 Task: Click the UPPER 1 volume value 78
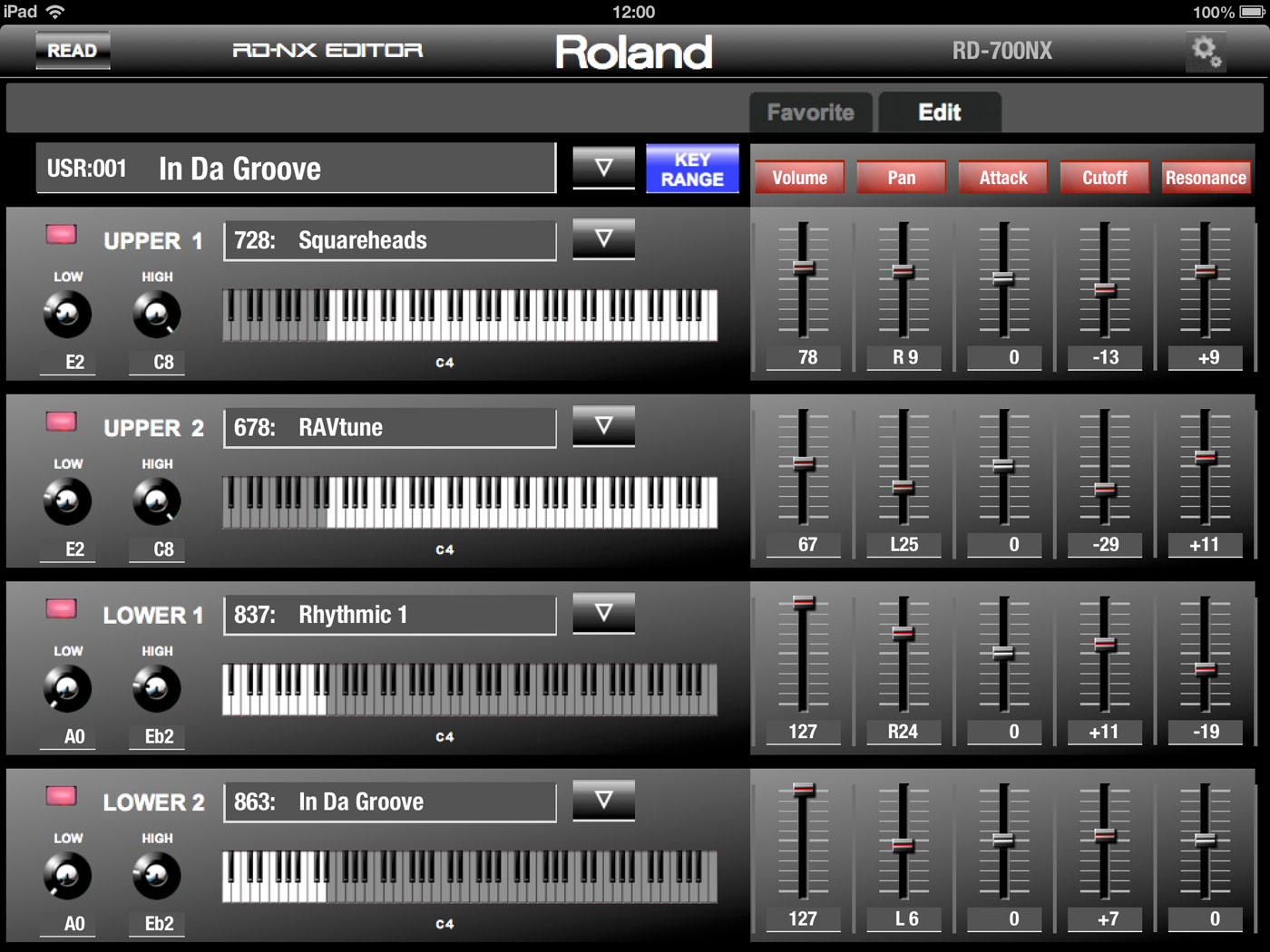tap(804, 358)
